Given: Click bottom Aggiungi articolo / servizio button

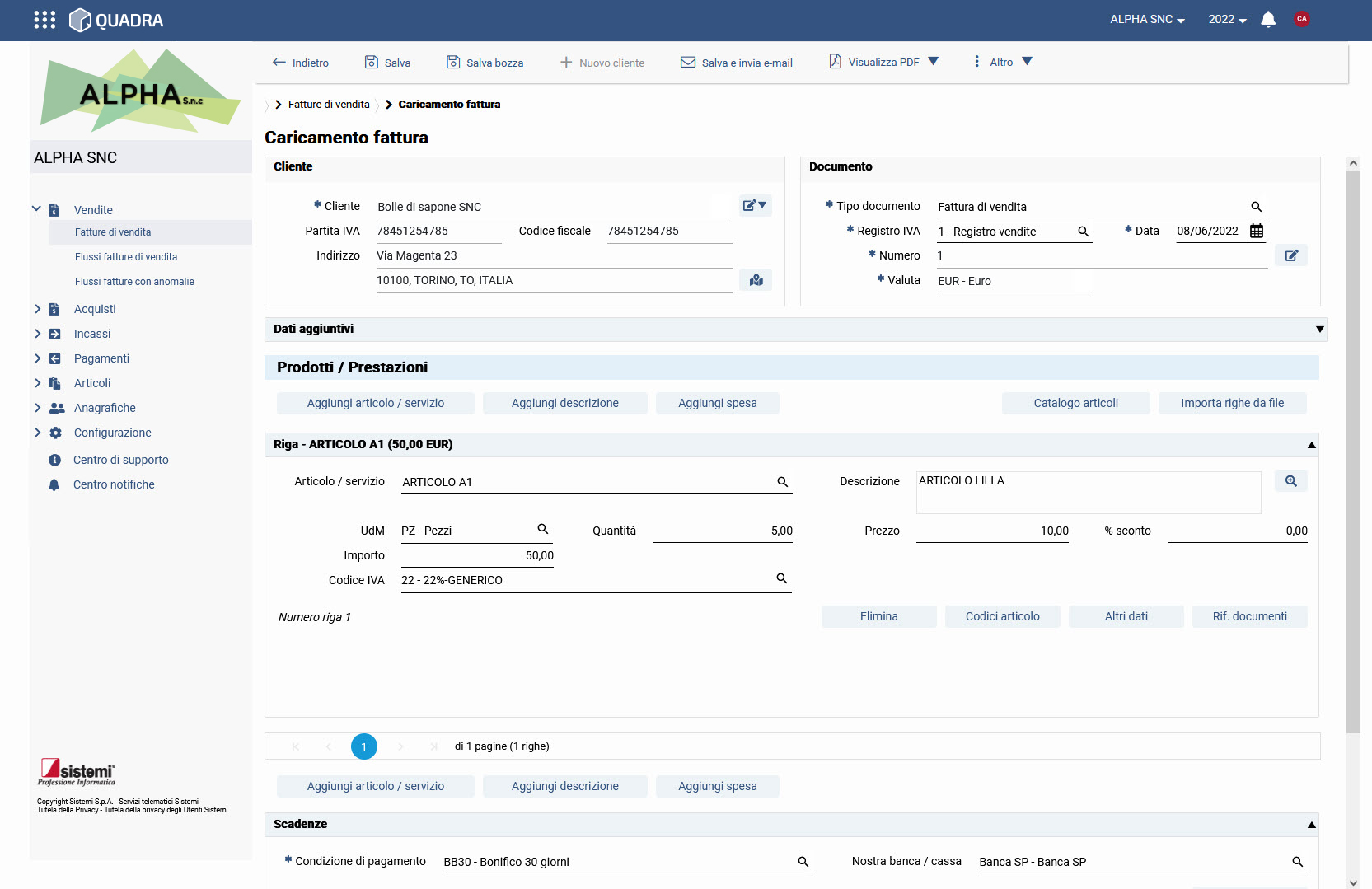Looking at the screenshot, I should coord(376,786).
